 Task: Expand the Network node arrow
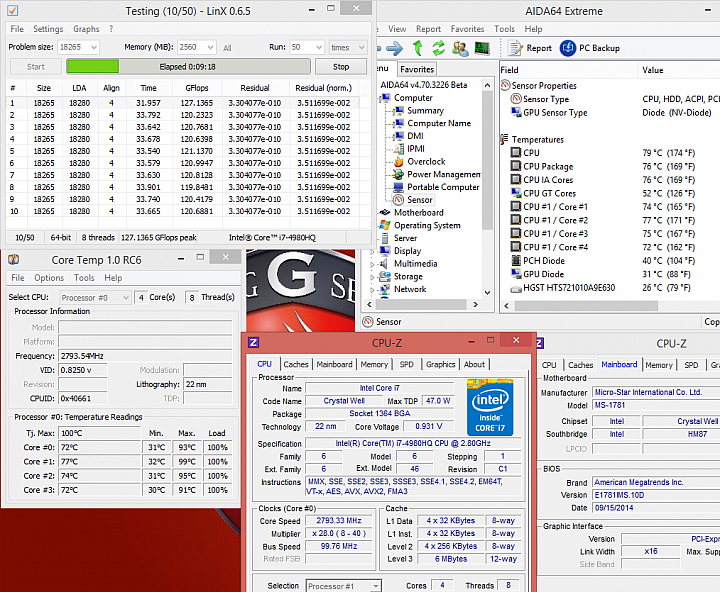[372, 290]
